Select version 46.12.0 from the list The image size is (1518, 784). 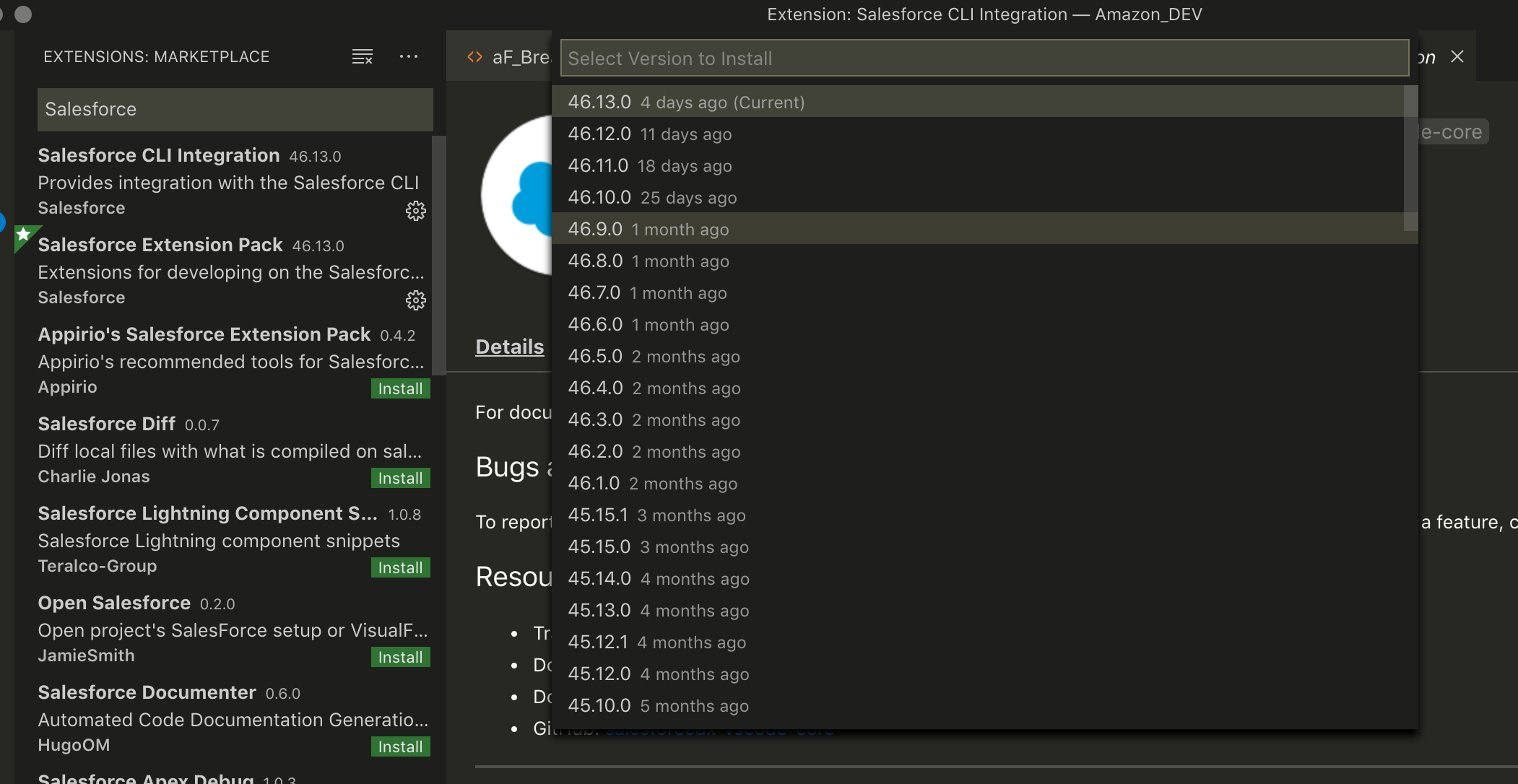977,134
